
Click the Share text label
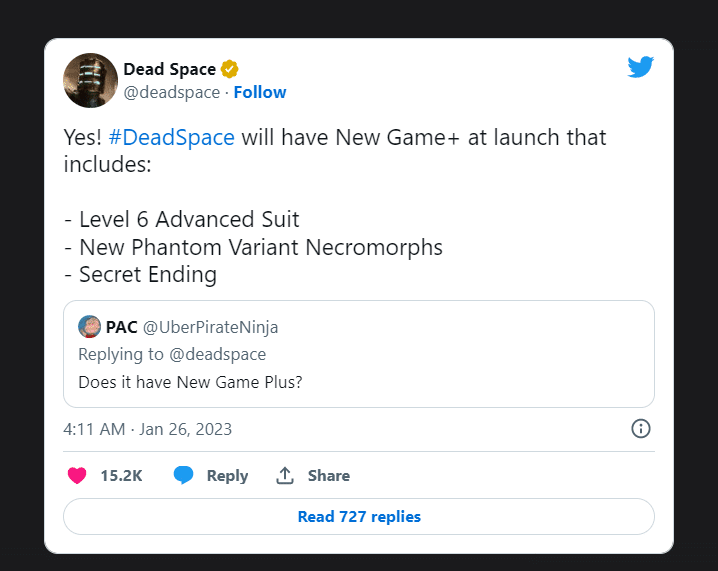[x=329, y=476]
